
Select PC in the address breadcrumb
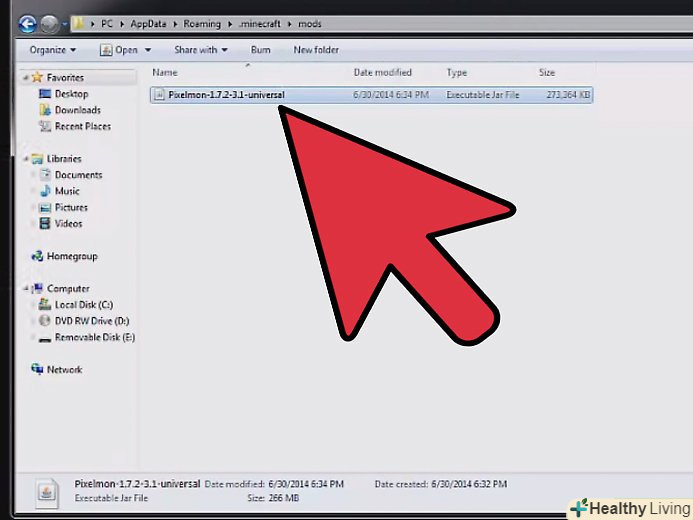107,24
